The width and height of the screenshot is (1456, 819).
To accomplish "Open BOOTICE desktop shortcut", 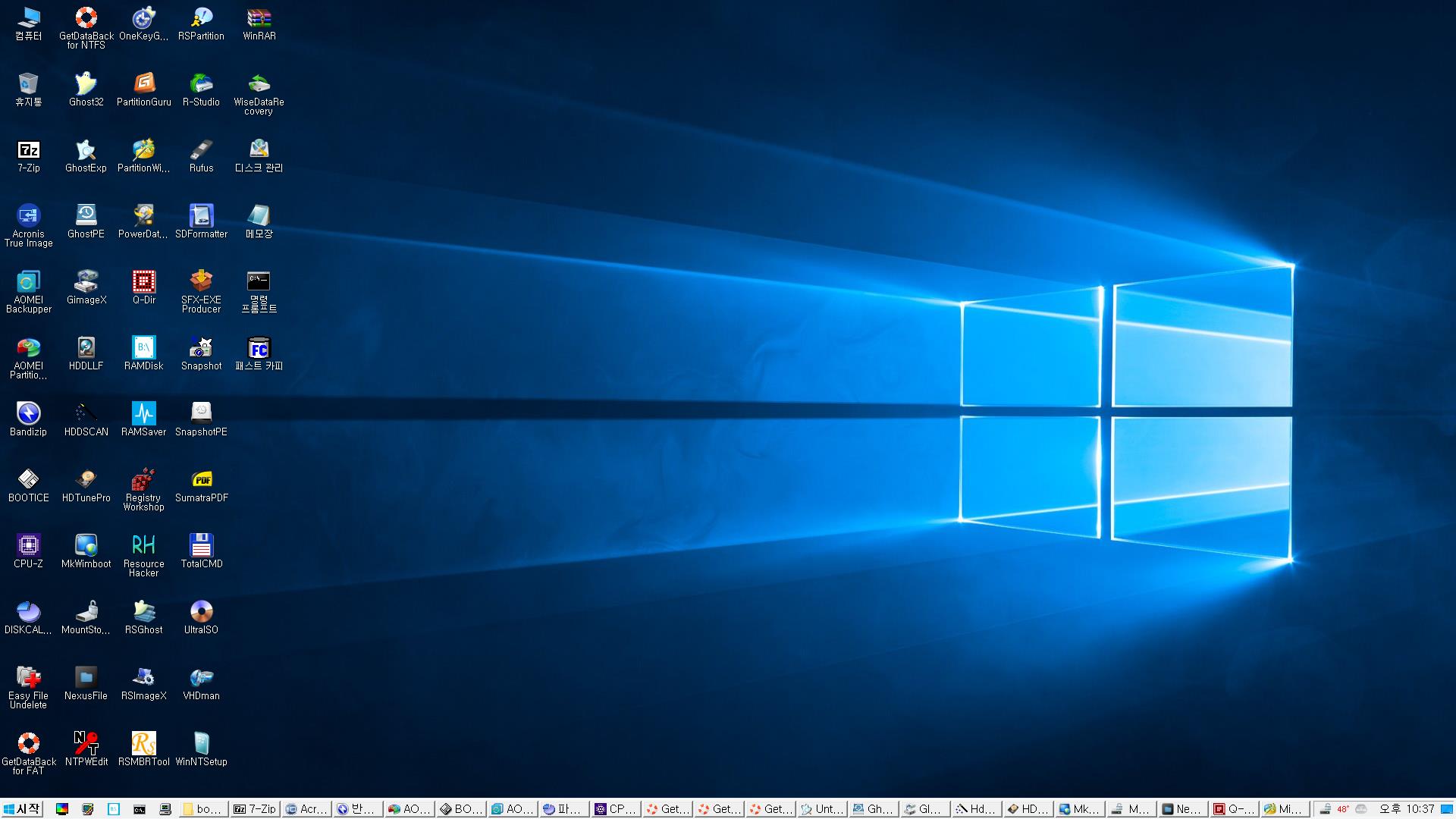I will tap(29, 485).
